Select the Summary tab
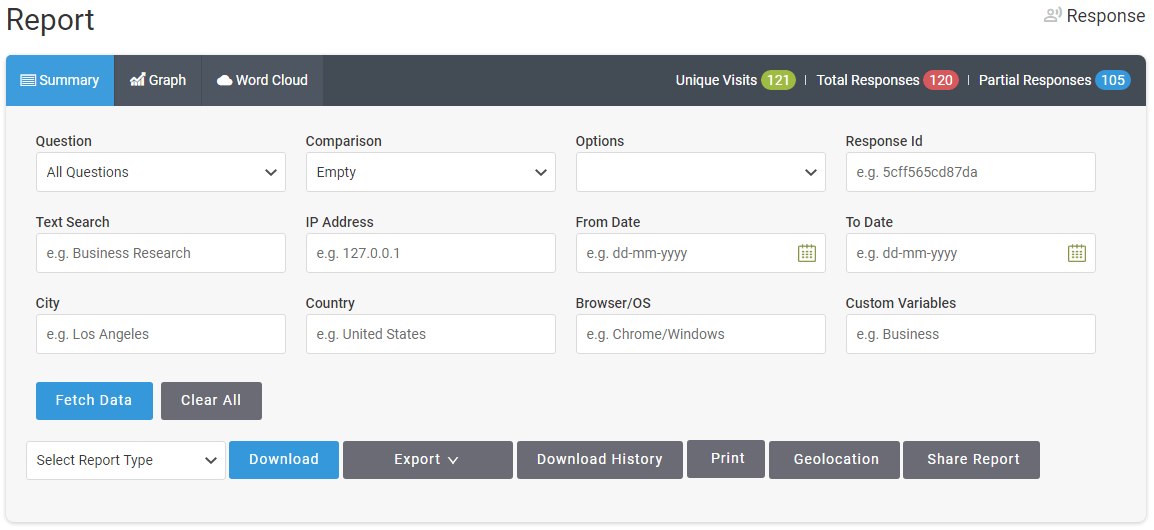Viewport: 1154px width, 530px height. pos(60,80)
